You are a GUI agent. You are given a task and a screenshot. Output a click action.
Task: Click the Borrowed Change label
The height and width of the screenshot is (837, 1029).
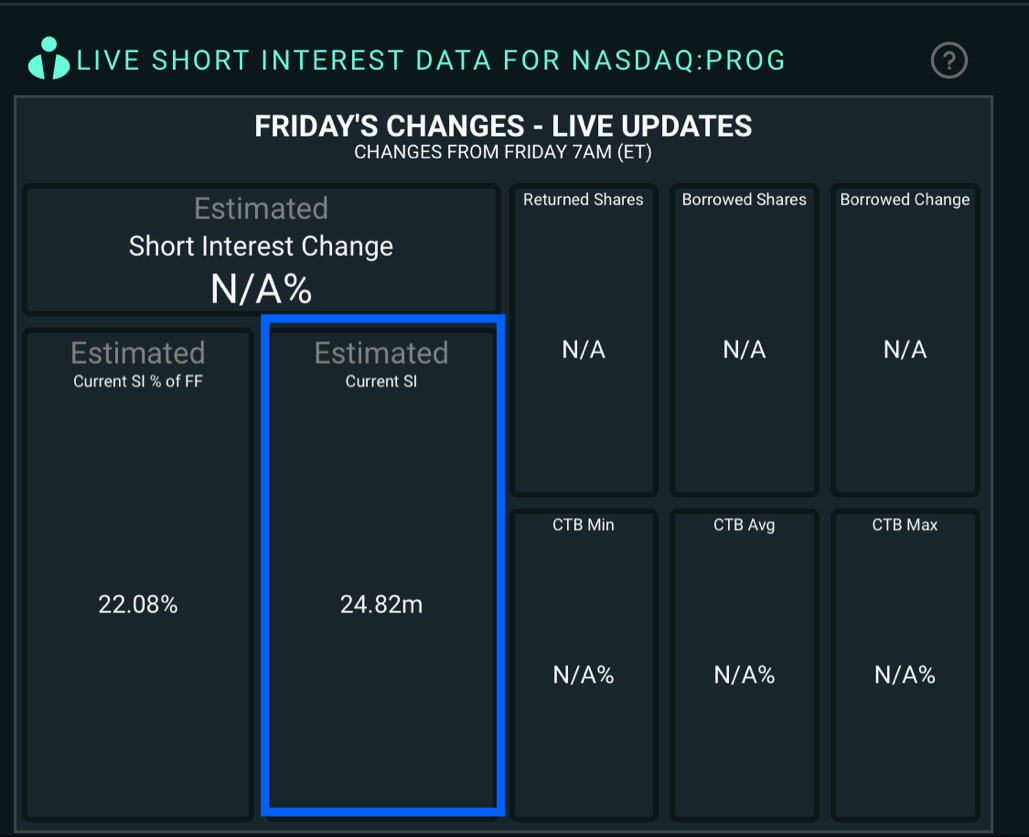pos(905,199)
